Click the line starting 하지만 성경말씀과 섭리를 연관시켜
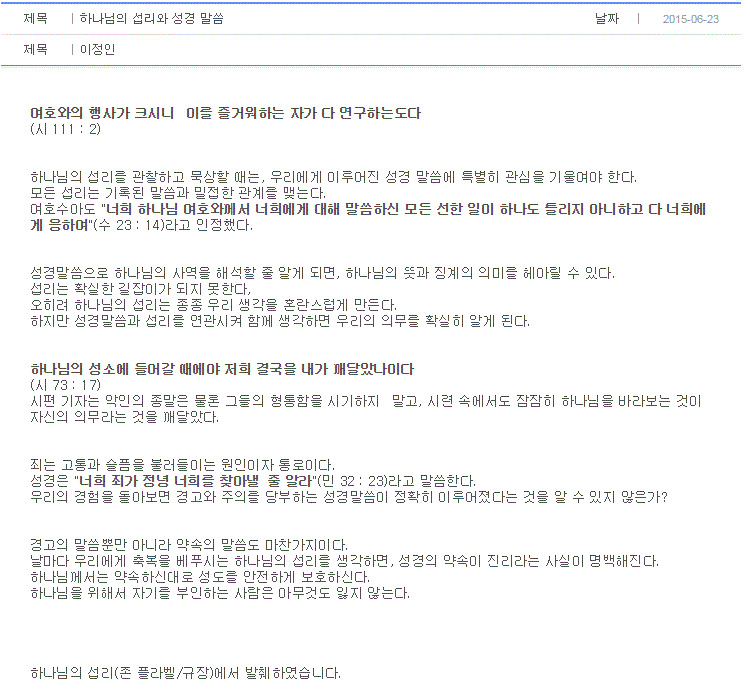750x691 pixels. pos(280,321)
